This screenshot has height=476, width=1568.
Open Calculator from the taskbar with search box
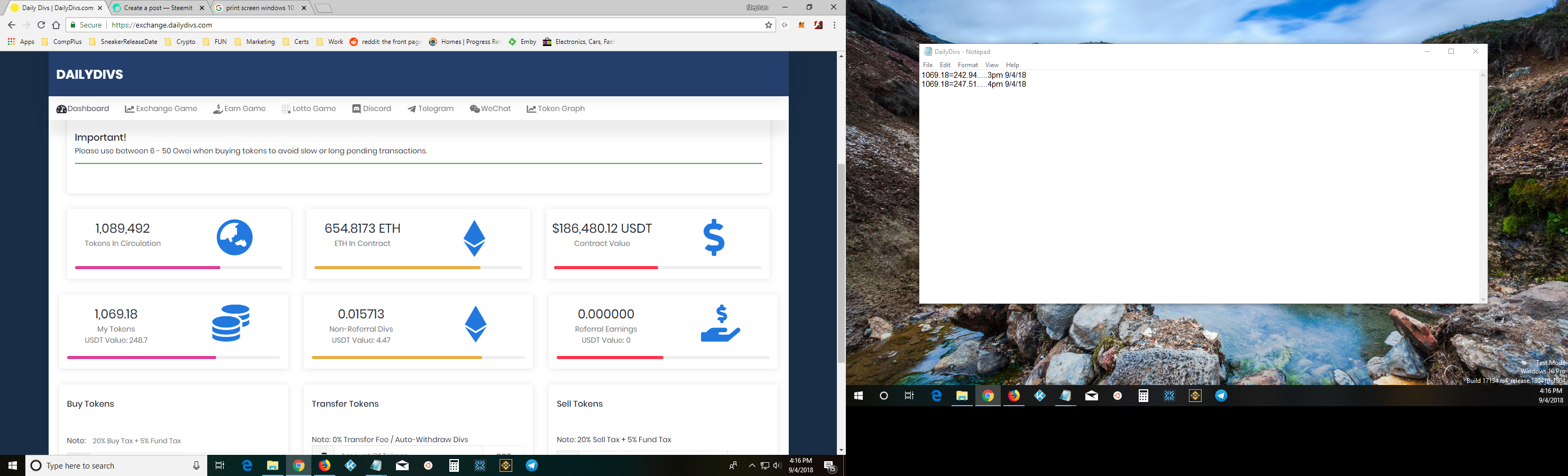click(x=454, y=465)
